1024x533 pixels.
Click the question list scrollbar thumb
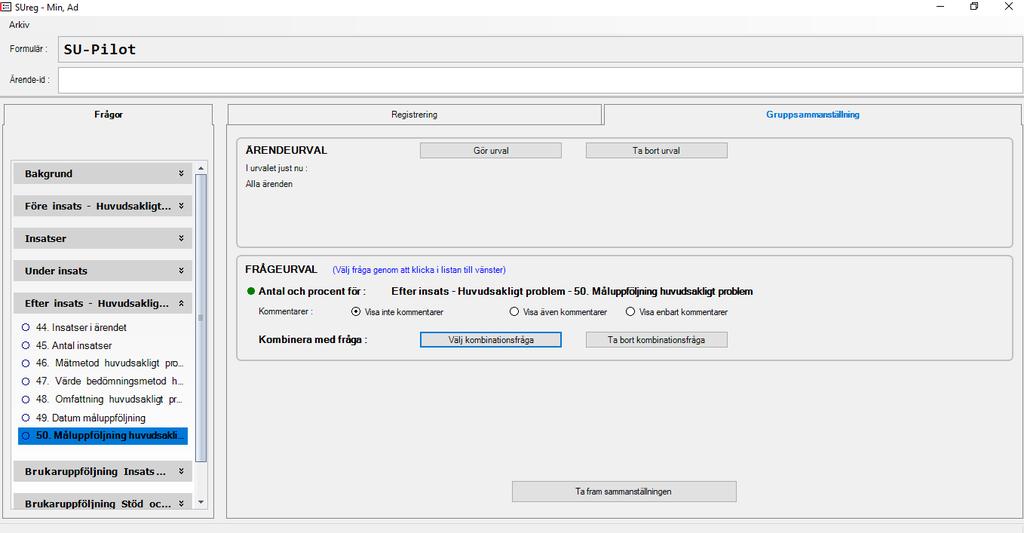pos(201,318)
